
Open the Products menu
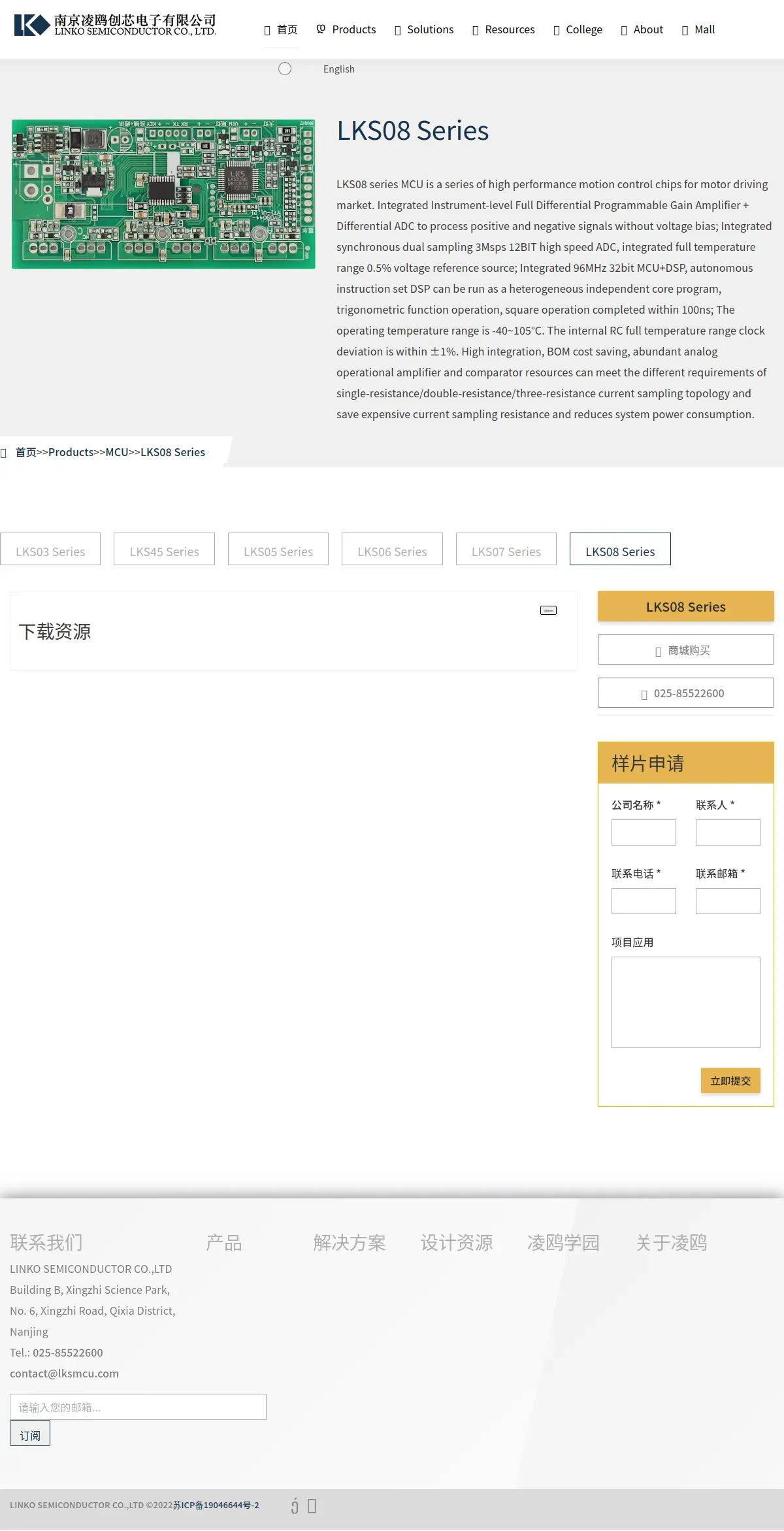tap(346, 29)
